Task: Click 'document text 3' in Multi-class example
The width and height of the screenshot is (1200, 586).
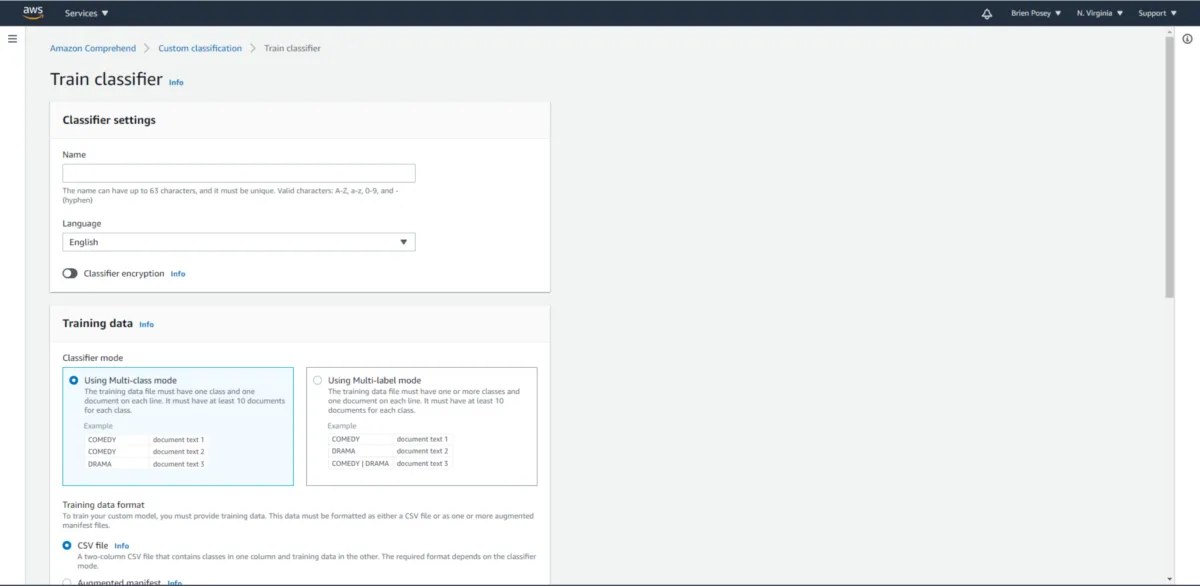Action: point(178,464)
